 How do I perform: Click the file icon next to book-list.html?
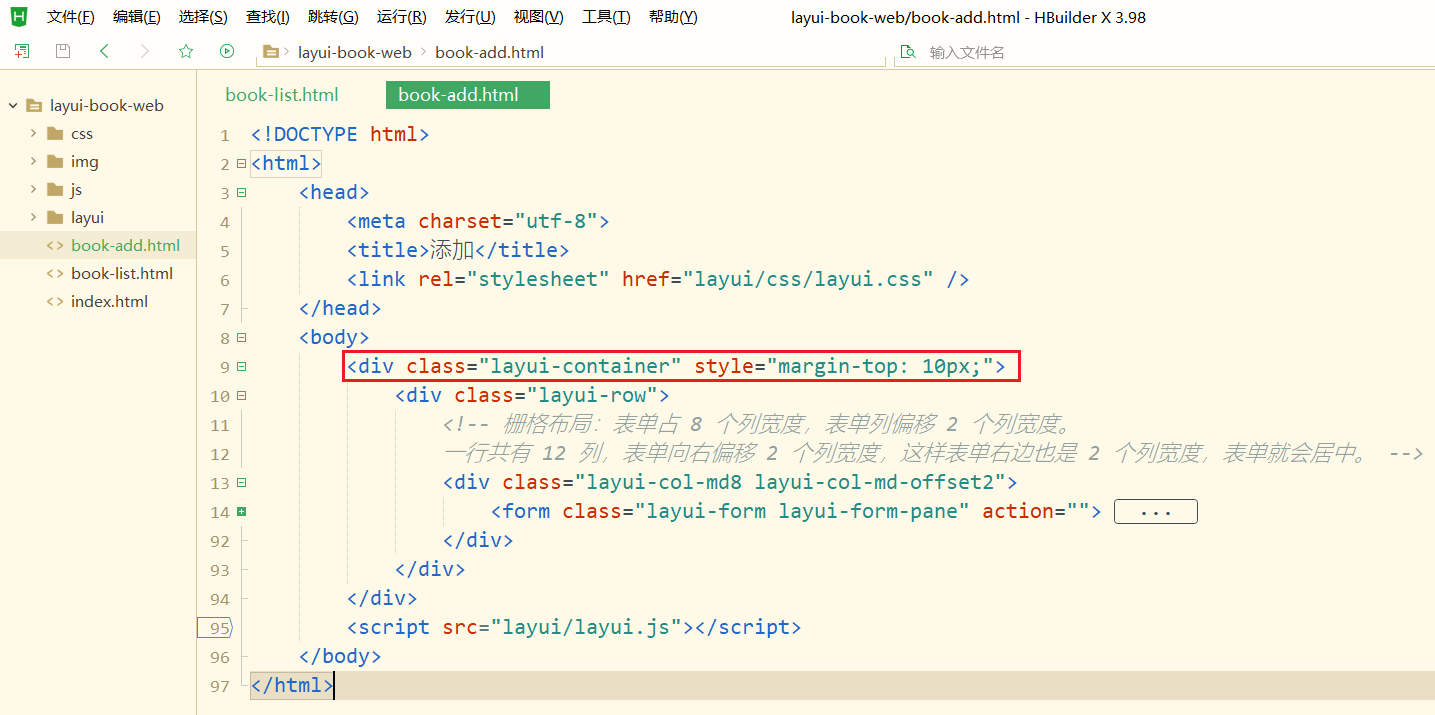click(55, 273)
